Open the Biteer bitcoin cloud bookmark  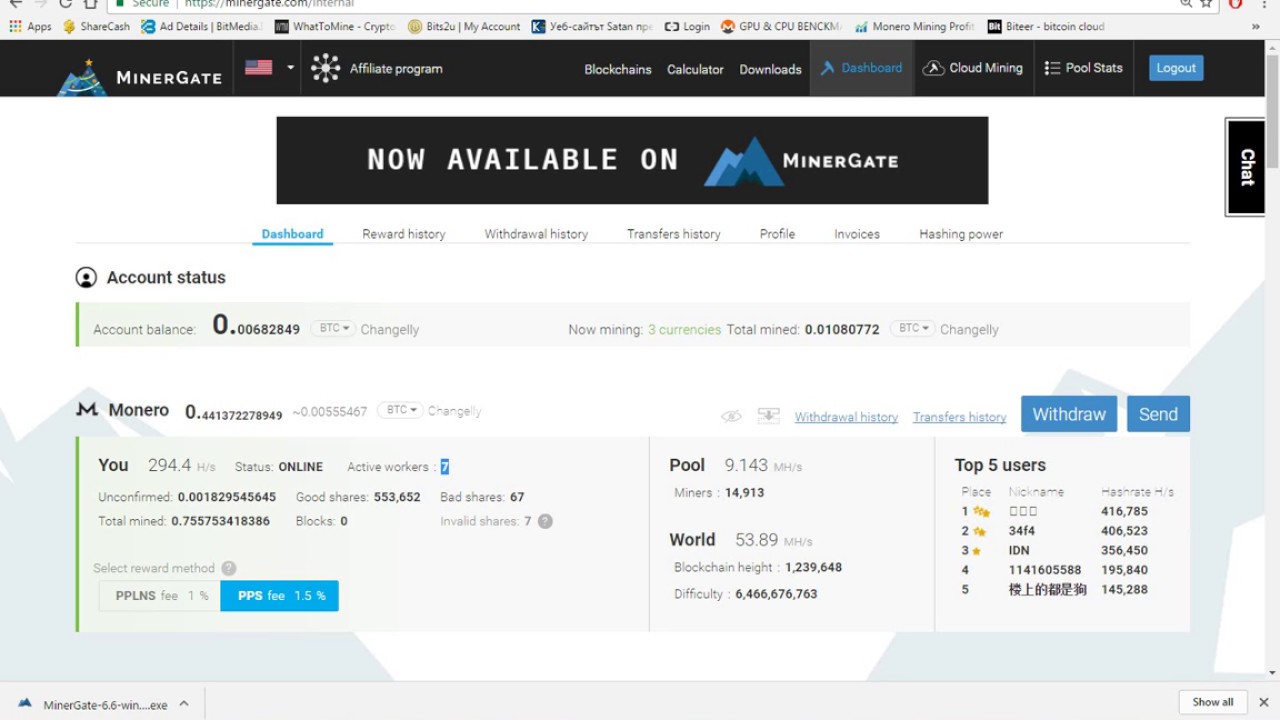click(1046, 26)
